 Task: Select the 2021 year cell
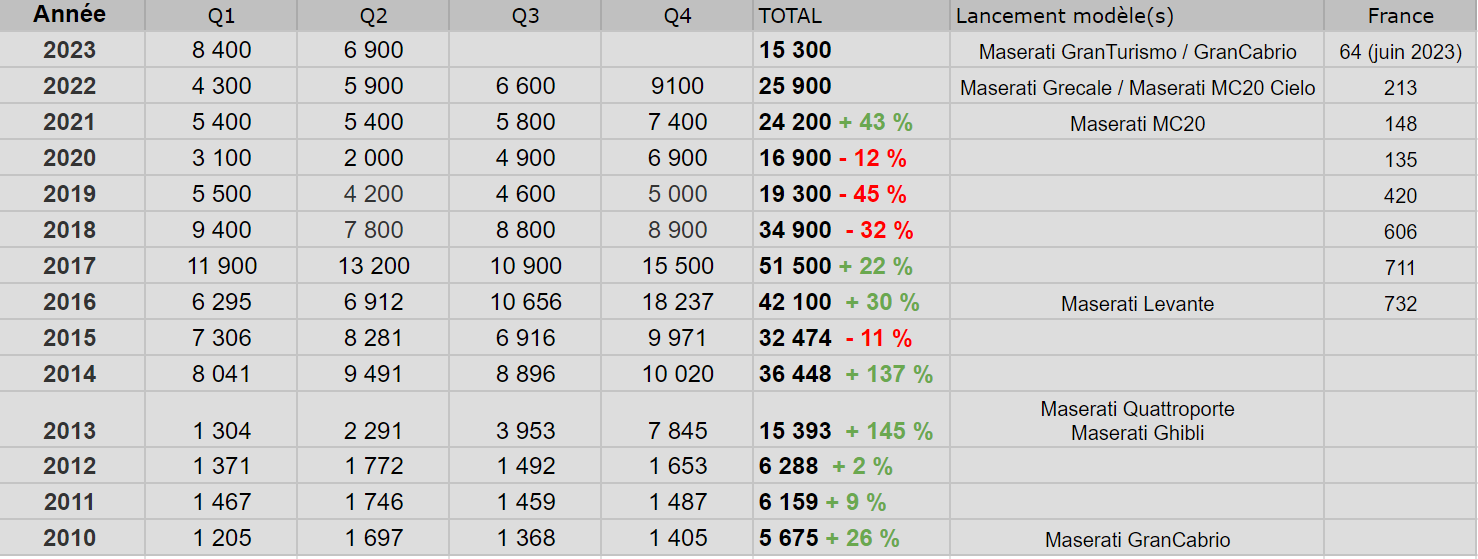coord(72,122)
